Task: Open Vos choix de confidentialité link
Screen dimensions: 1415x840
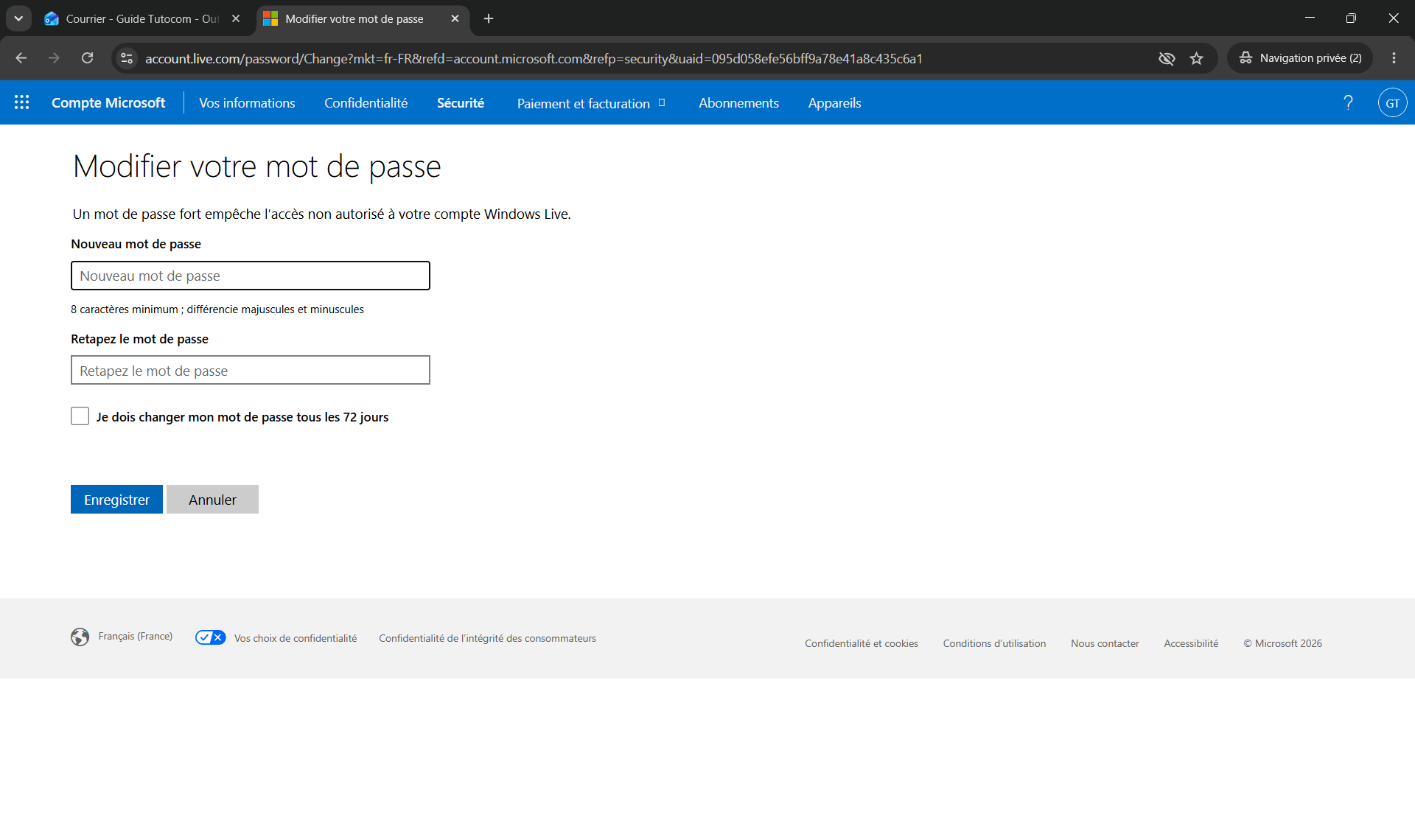Action: tap(296, 638)
